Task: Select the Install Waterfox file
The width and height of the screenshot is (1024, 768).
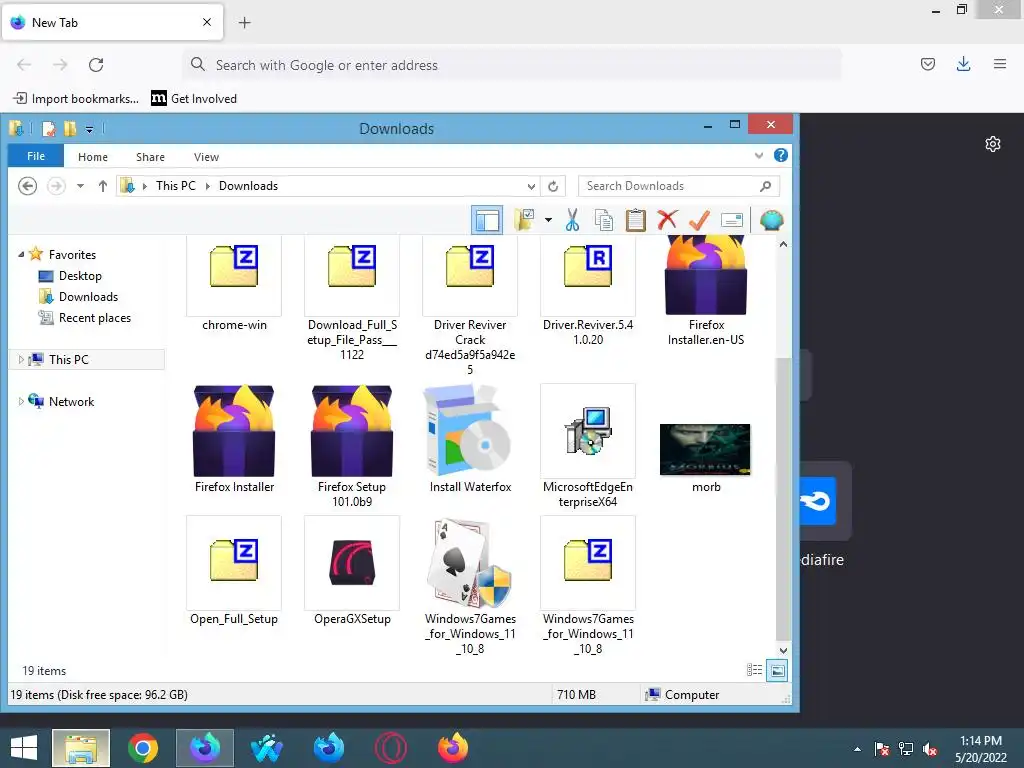Action: 470,439
